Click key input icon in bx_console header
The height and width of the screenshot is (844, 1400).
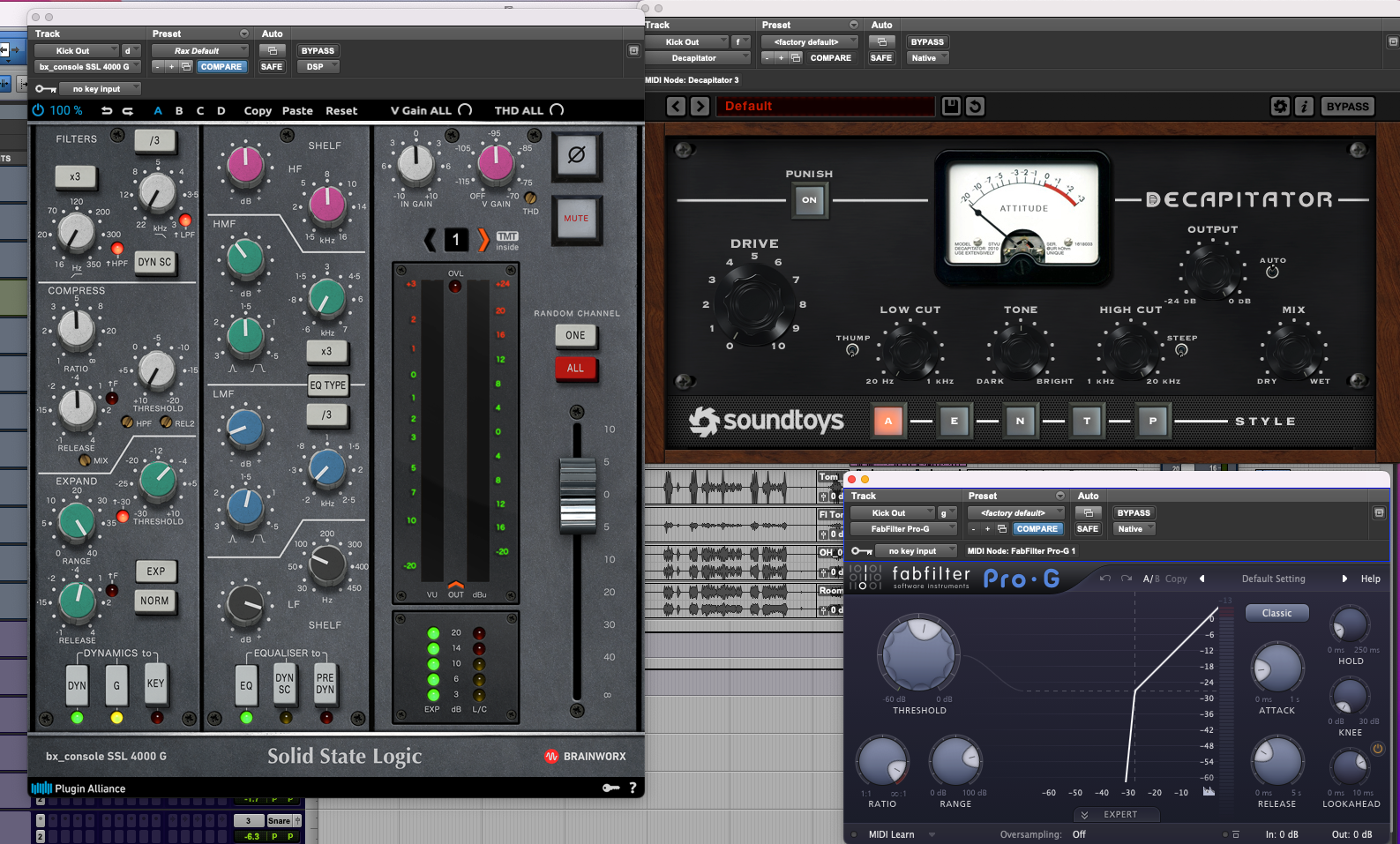click(46, 89)
